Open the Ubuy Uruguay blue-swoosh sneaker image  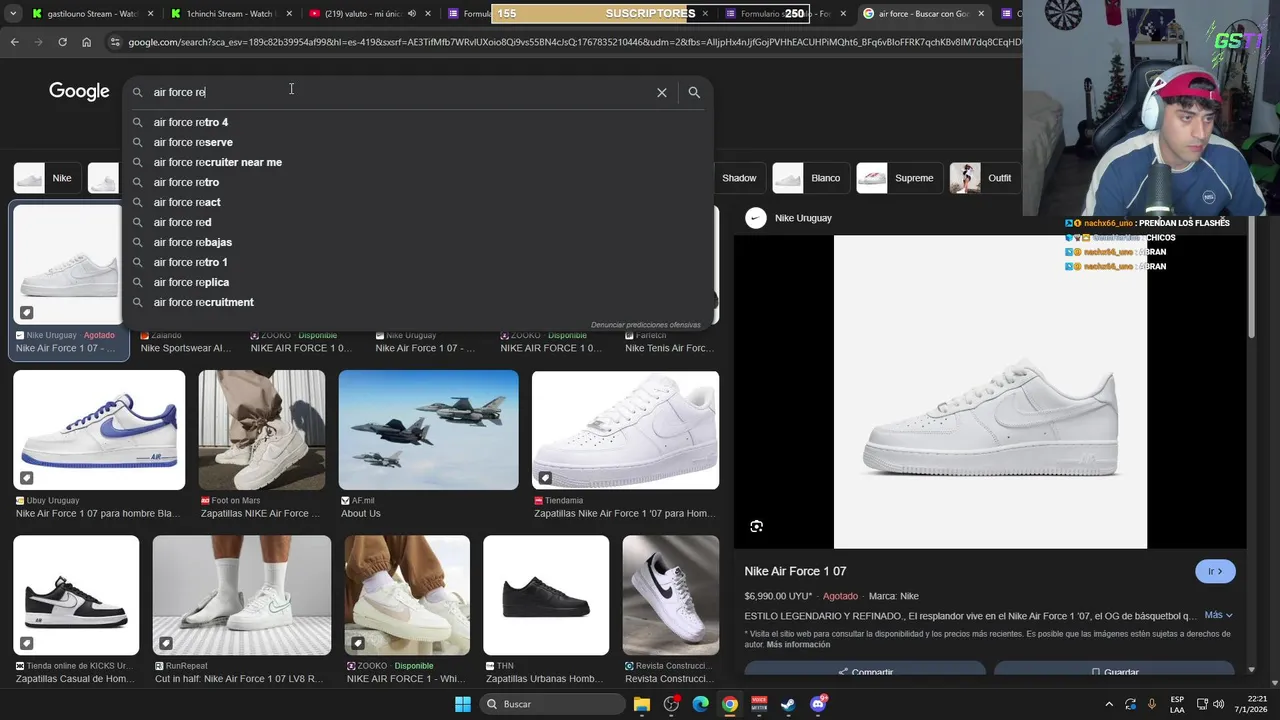[99, 430]
